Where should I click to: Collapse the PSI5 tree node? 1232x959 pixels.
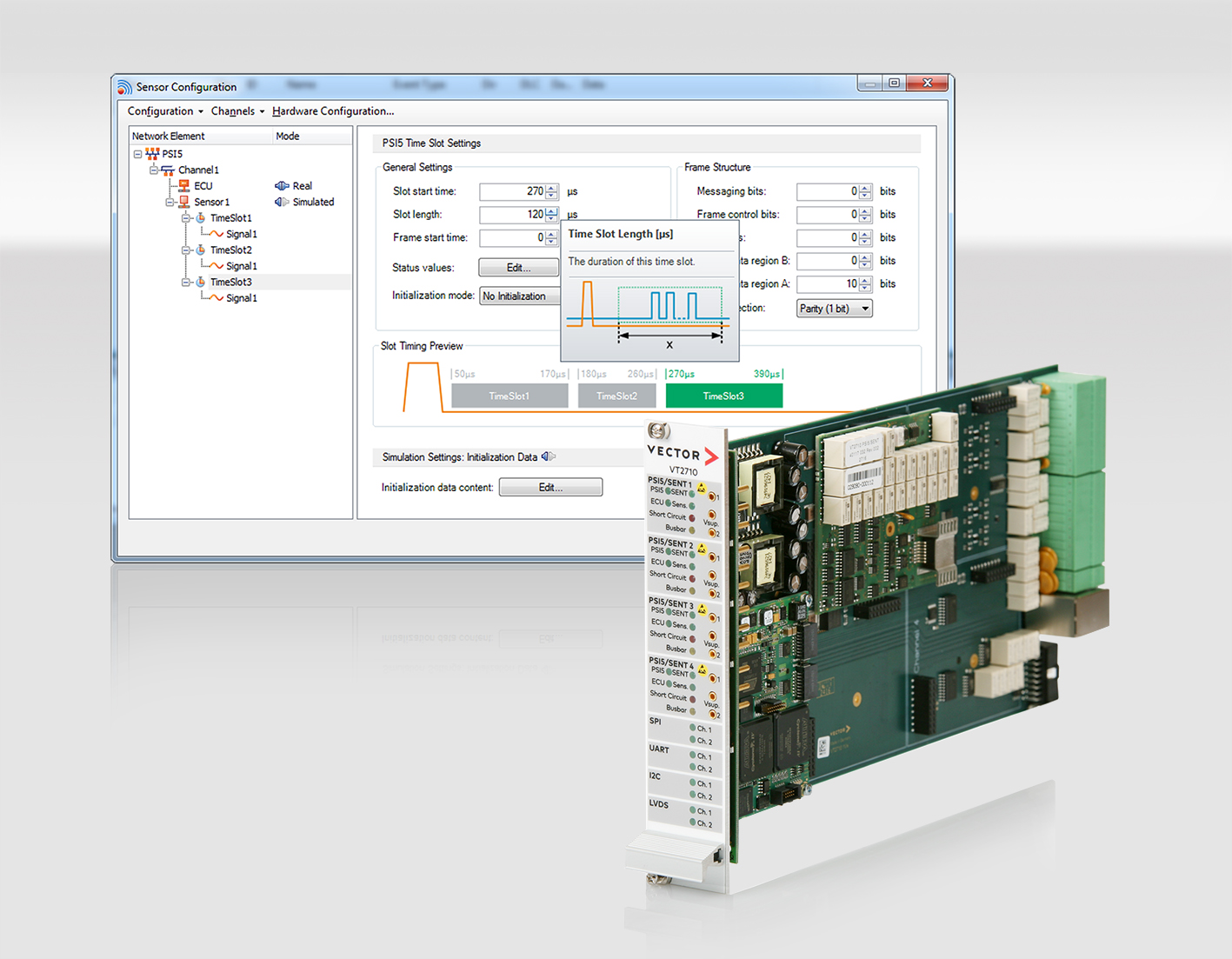[x=138, y=154]
